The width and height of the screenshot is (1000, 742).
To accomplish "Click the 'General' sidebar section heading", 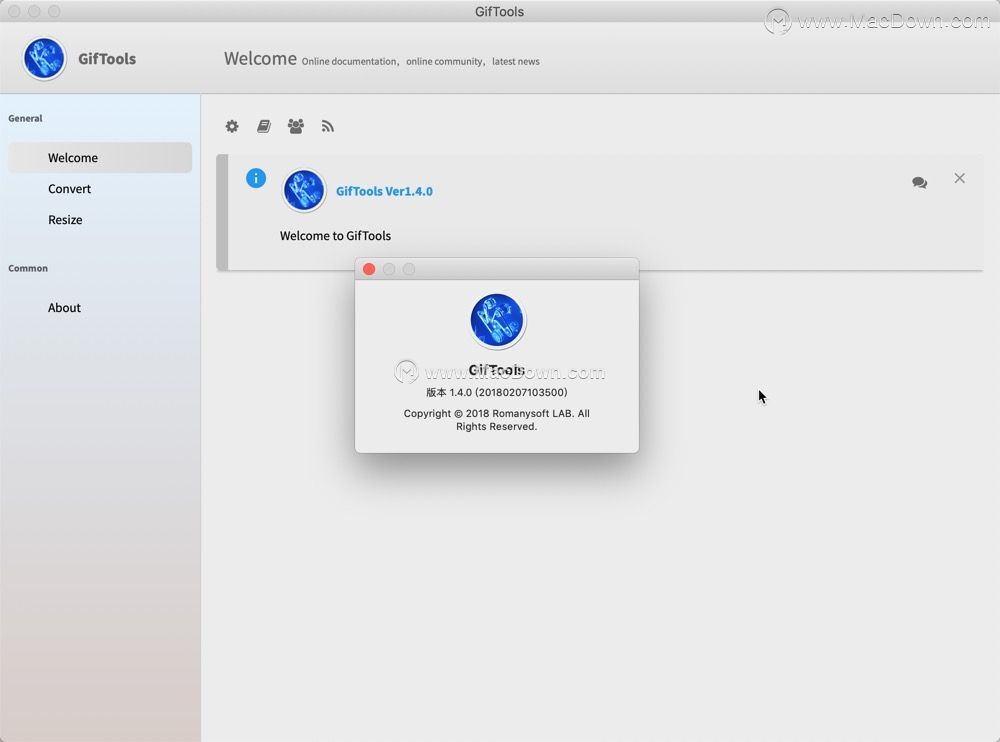I will [26, 118].
